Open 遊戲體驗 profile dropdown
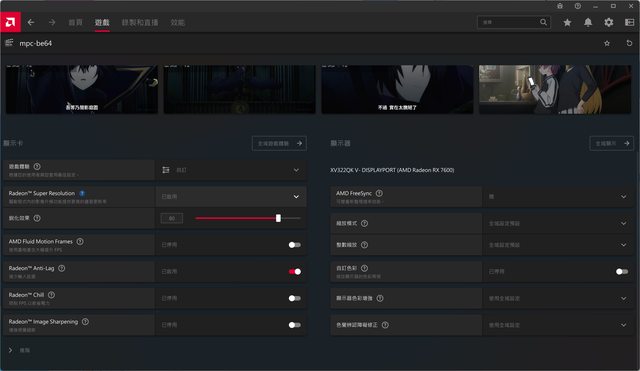 pyautogui.click(x=231, y=170)
